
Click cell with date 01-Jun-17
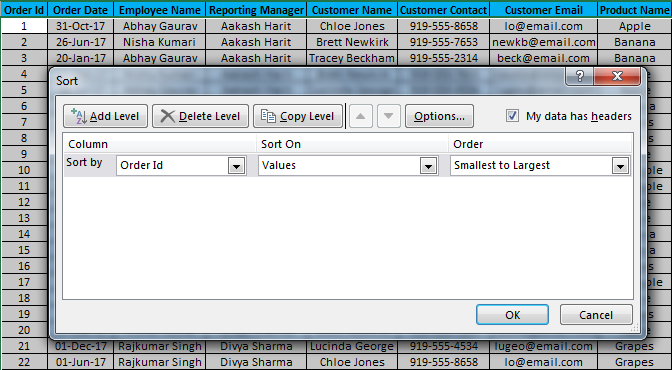81,362
